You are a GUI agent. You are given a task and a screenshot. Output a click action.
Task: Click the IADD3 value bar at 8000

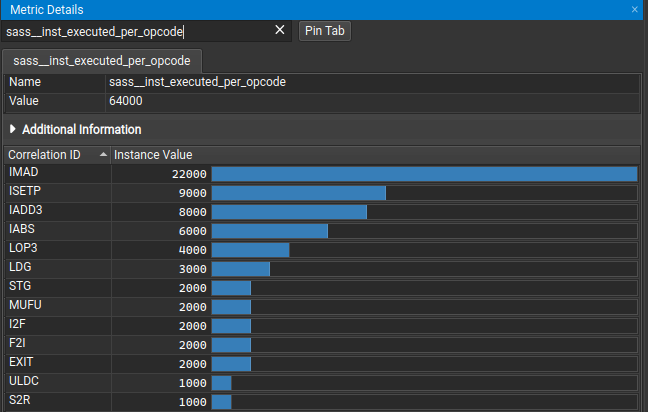click(x=289, y=212)
